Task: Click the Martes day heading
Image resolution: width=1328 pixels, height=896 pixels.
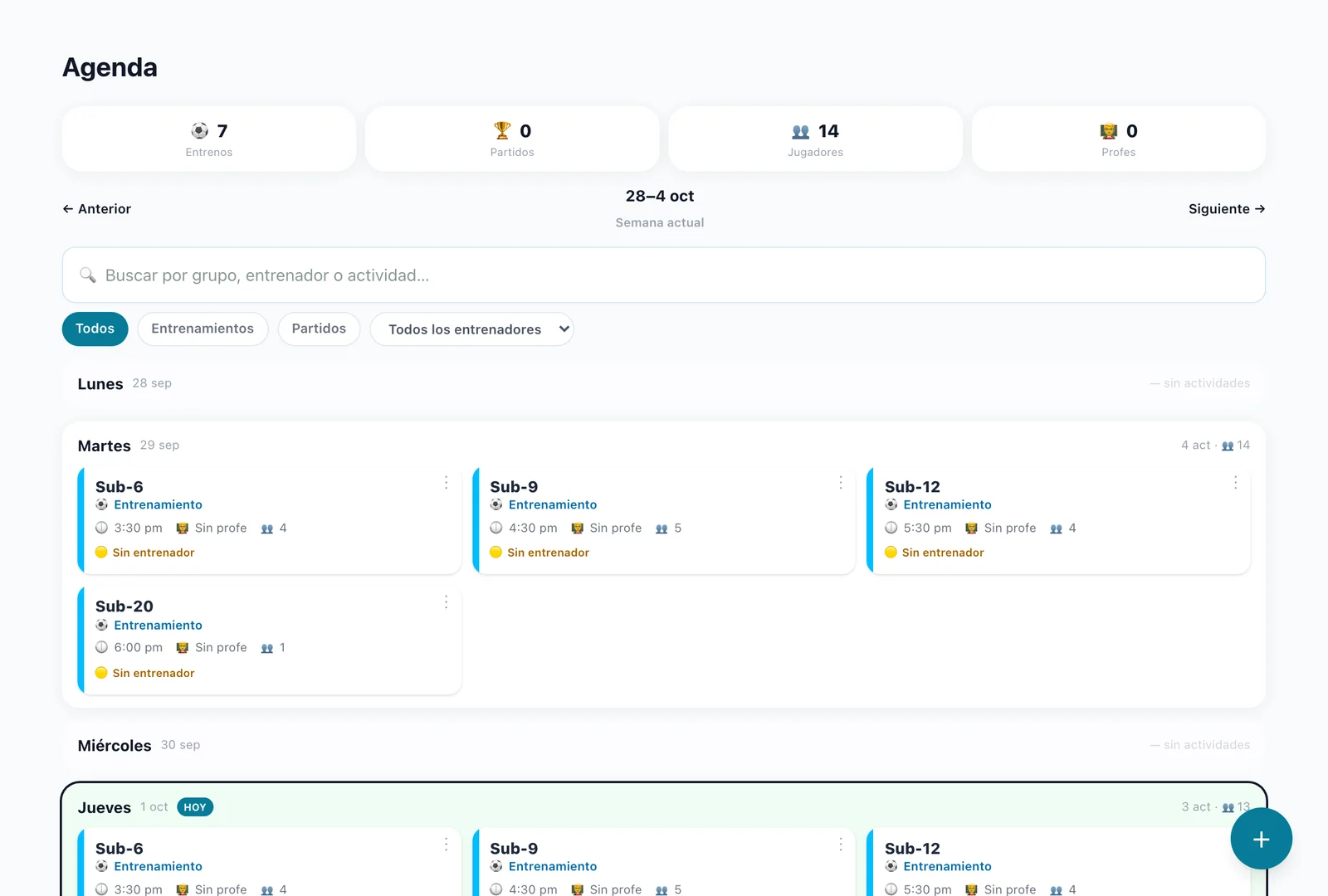Action: pos(105,446)
